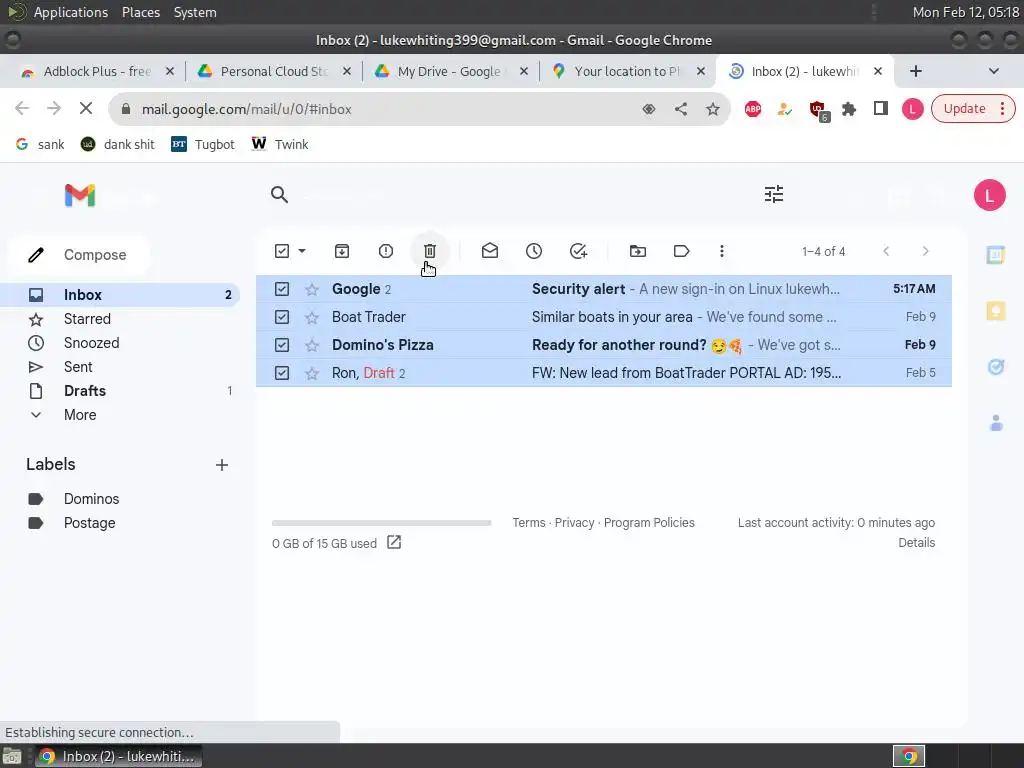Show search options filter icon
Screen dimensions: 1024x768
[774, 195]
